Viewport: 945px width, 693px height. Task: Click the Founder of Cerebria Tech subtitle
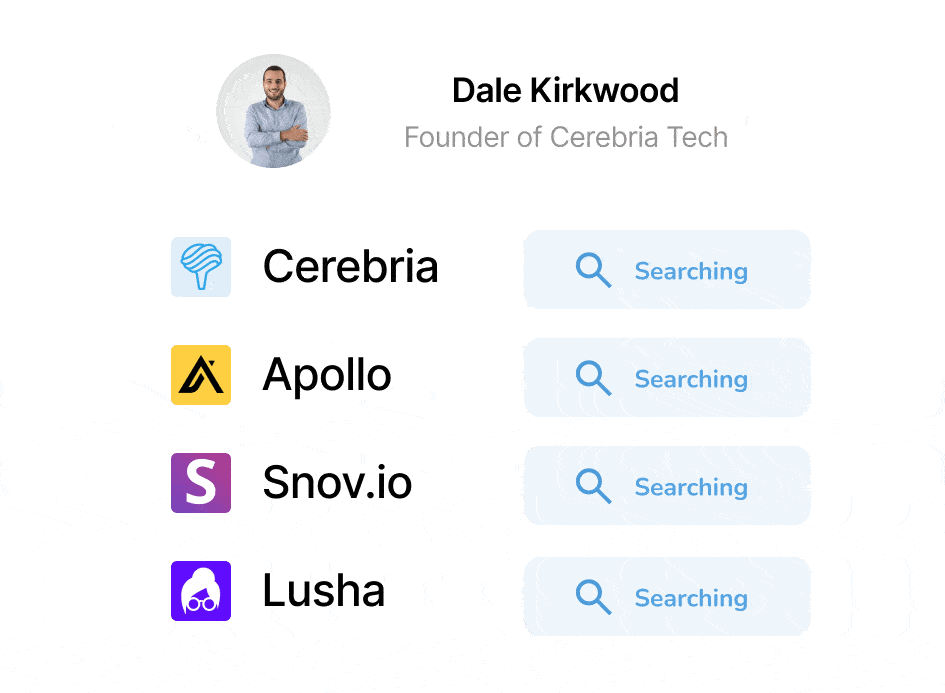tap(565, 137)
